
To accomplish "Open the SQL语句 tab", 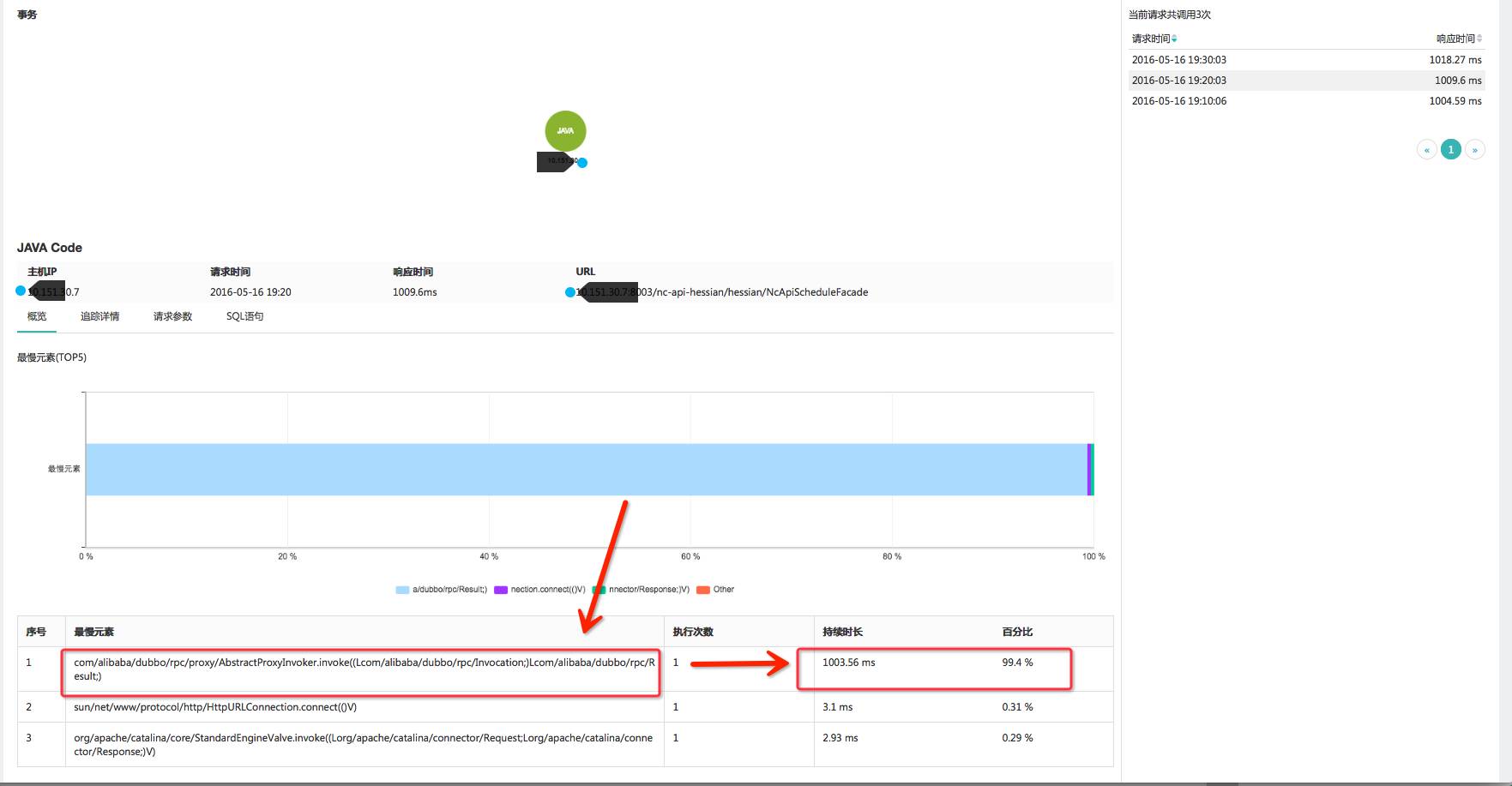I will [244, 316].
